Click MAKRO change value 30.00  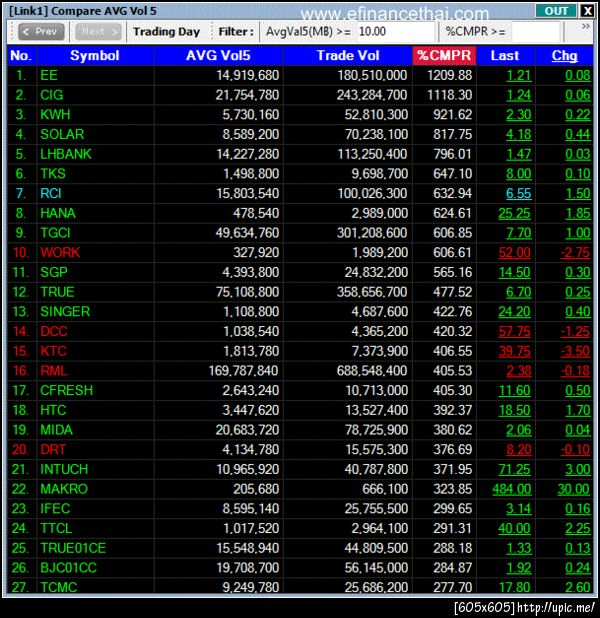[x=574, y=489]
